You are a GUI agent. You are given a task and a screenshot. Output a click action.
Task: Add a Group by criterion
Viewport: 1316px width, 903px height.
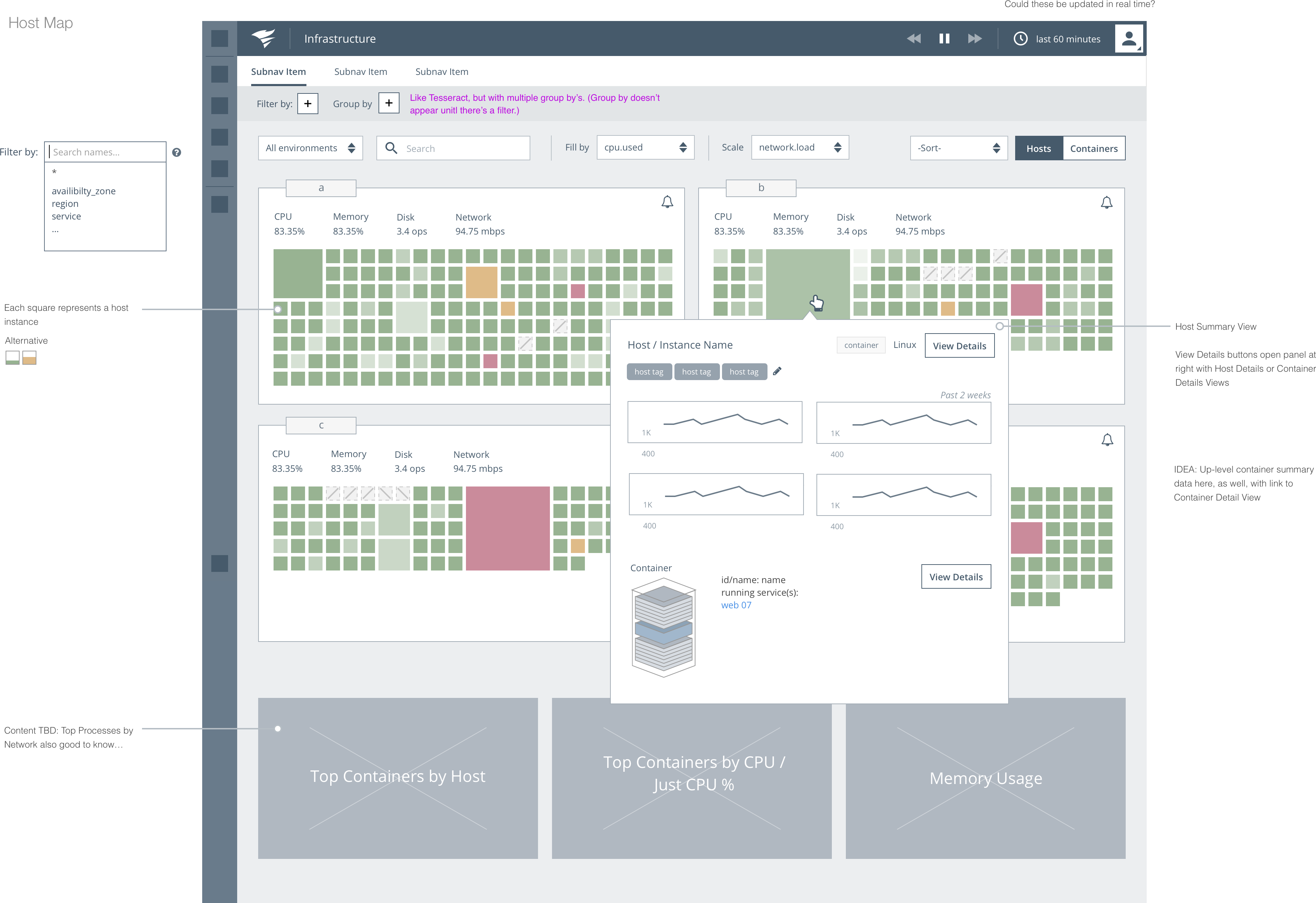click(x=388, y=103)
